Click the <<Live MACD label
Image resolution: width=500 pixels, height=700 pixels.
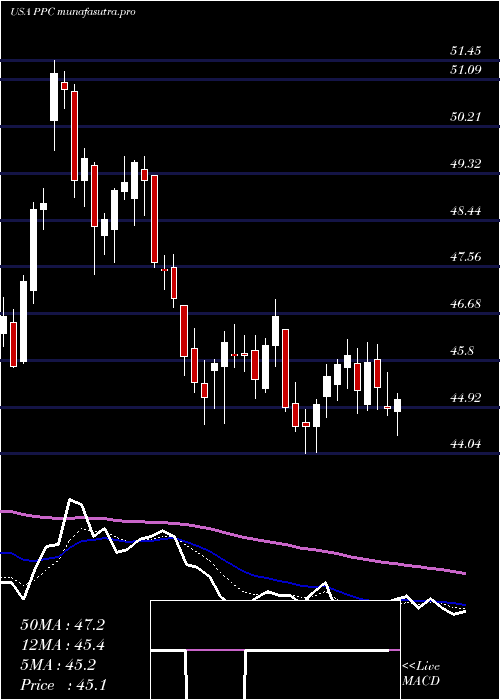click(x=421, y=674)
